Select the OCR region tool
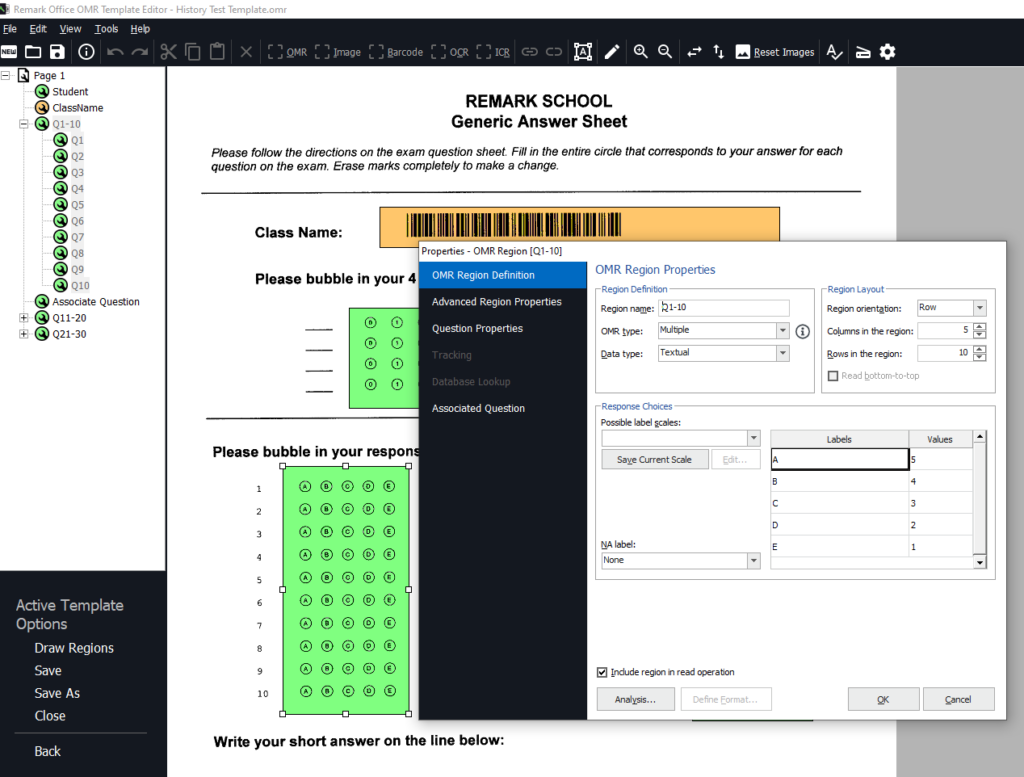 450,52
